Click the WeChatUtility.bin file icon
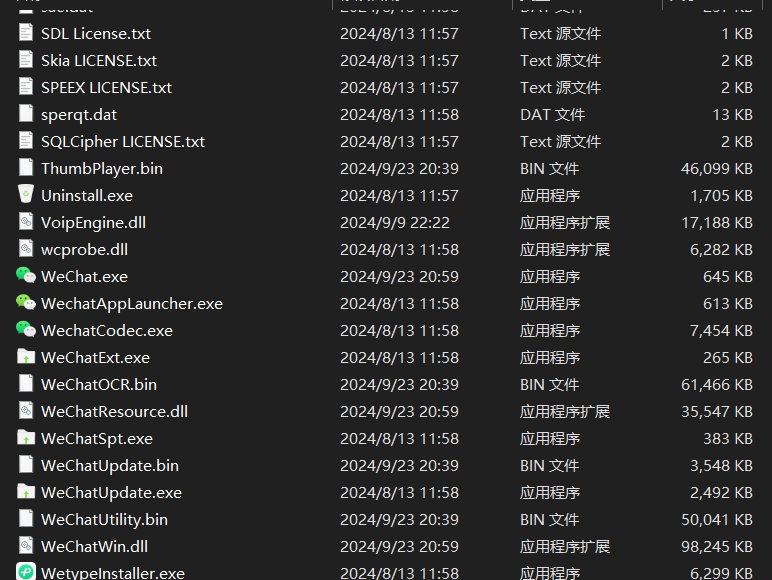The width and height of the screenshot is (772, 580). pyautogui.click(x=26, y=519)
